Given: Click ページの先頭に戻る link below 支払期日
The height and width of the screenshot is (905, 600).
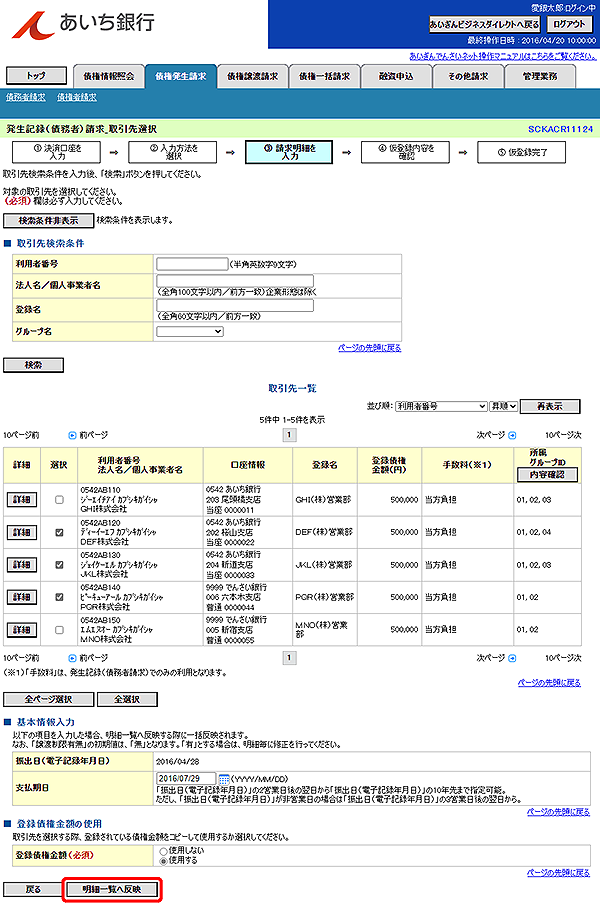Looking at the screenshot, I should 558,812.
